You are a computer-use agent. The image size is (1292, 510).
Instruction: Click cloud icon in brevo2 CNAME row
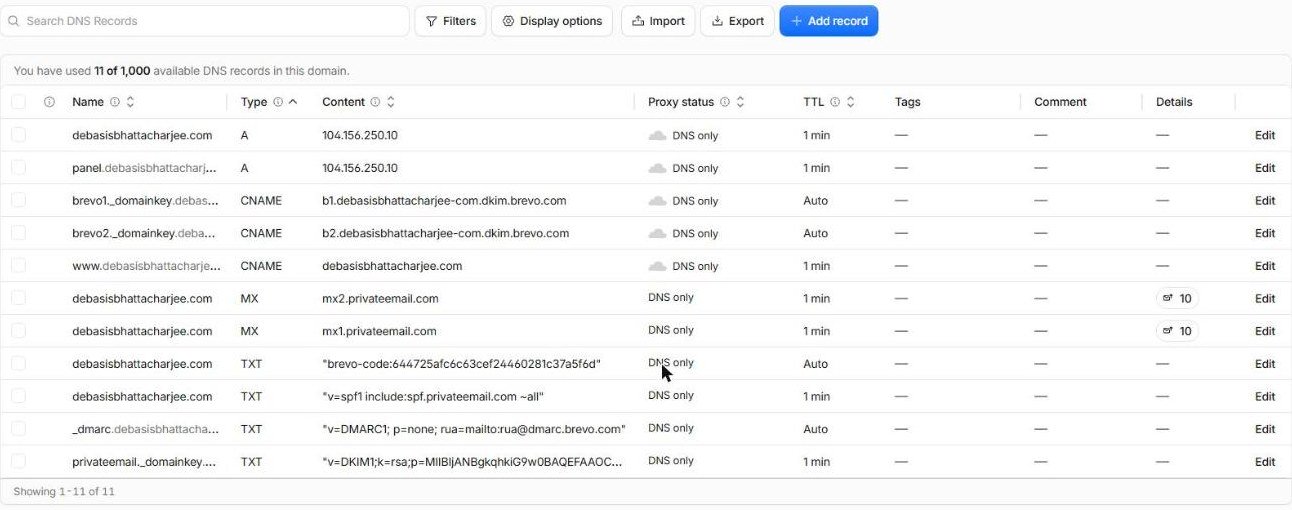(x=657, y=233)
